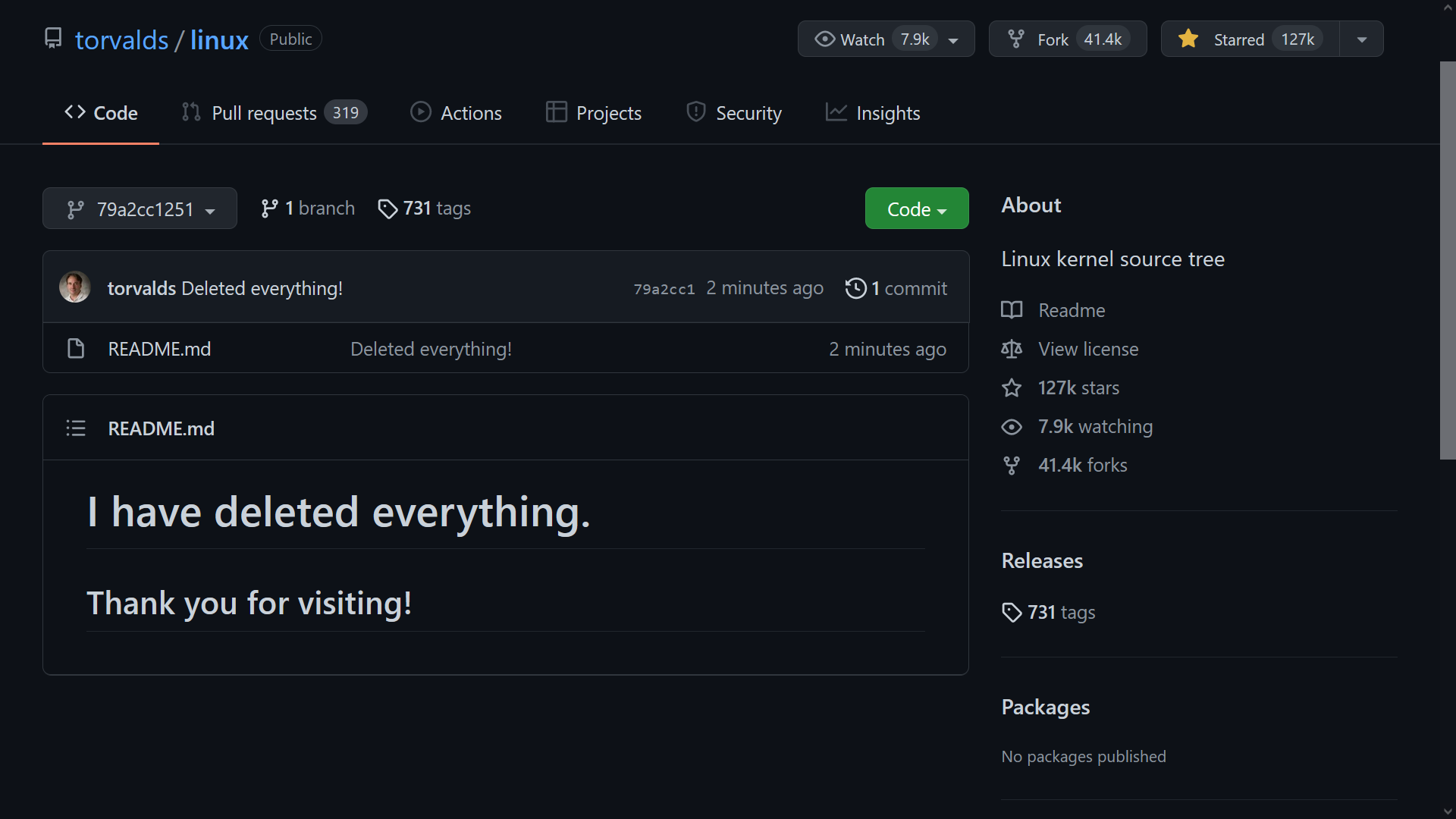The height and width of the screenshot is (819, 1456).
Task: Click the license scale icon in About
Action: [x=1012, y=349]
